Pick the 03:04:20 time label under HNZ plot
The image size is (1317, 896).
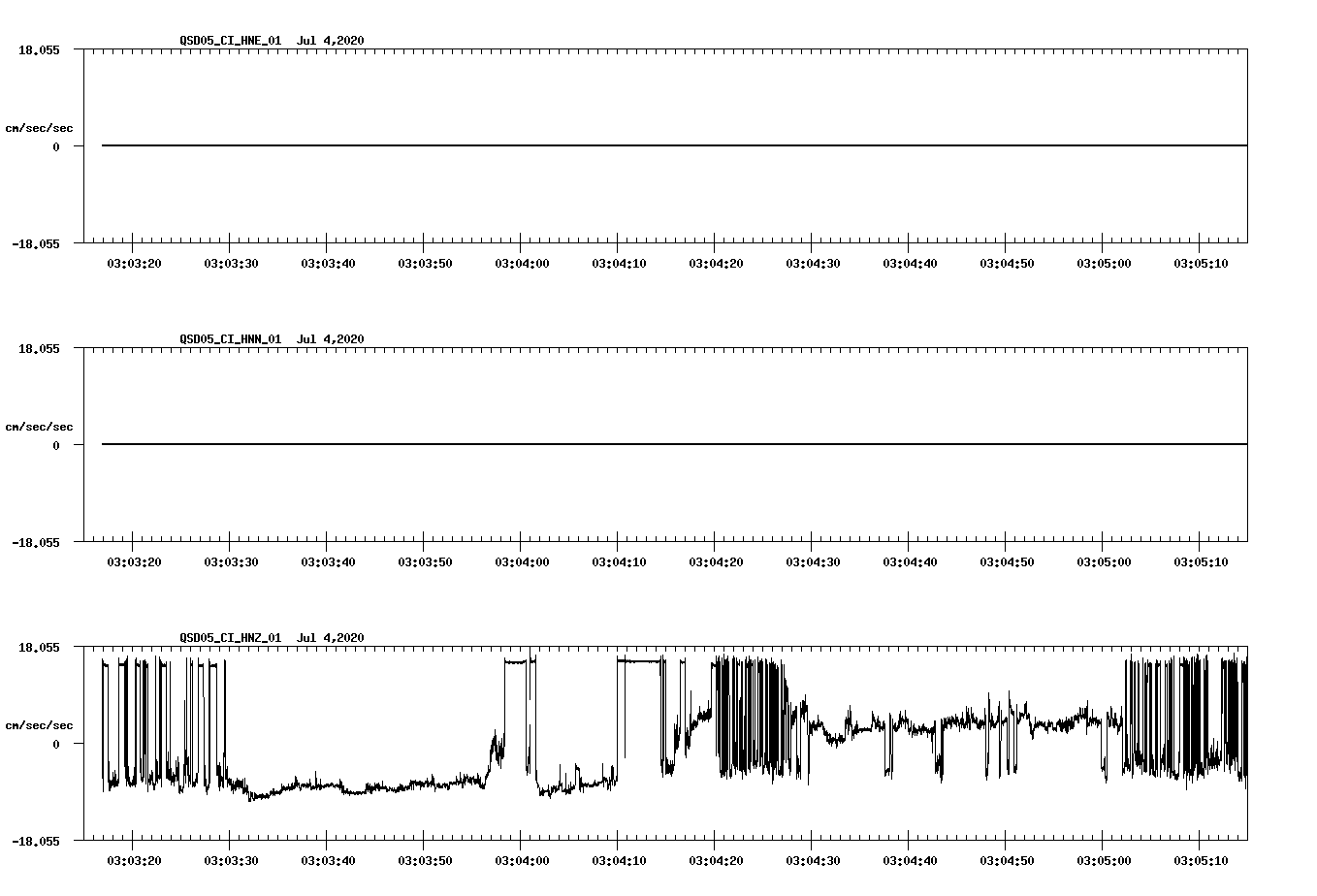pyautogui.click(x=716, y=860)
